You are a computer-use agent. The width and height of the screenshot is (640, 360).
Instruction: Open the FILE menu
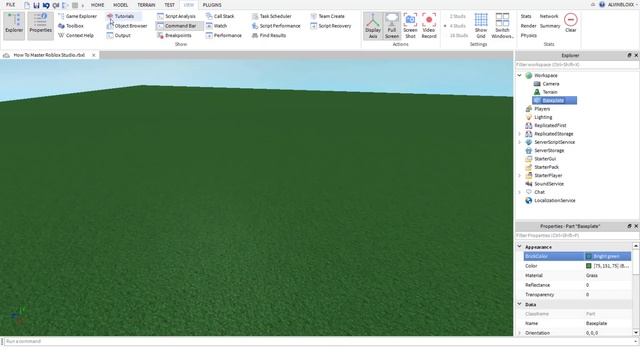(10, 5)
